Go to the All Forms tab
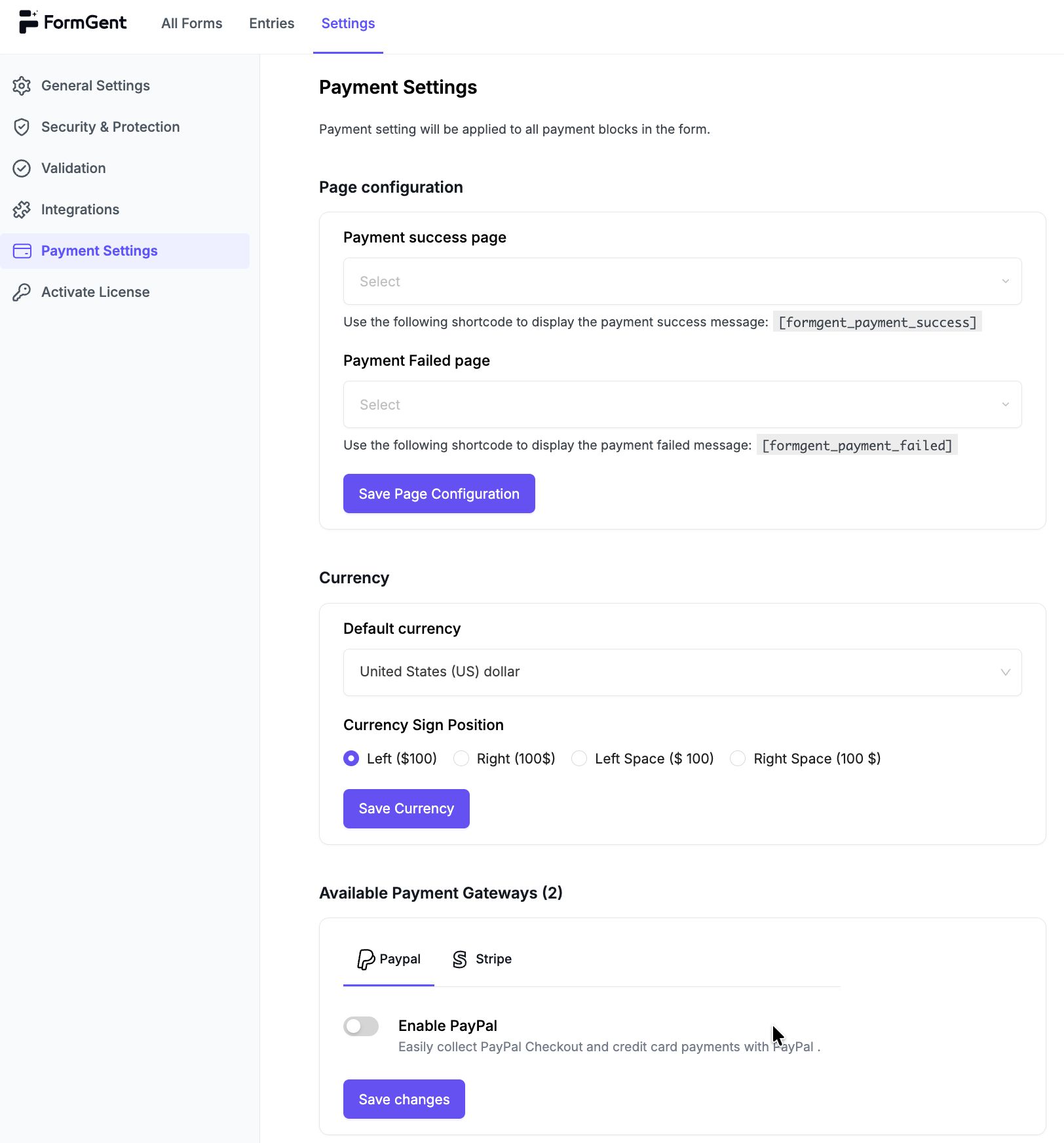The image size is (1064, 1143). (192, 24)
